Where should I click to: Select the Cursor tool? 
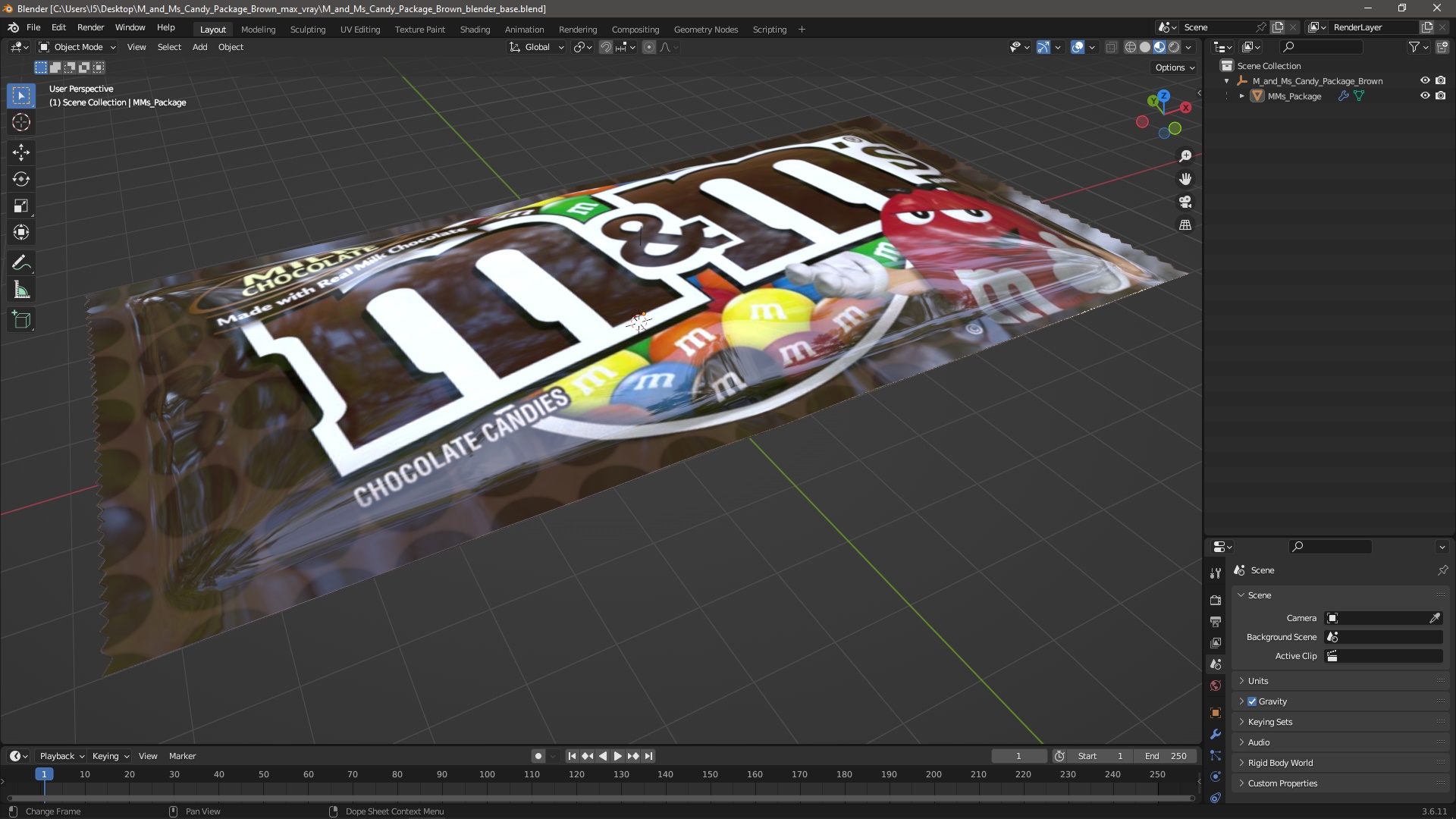tap(21, 122)
